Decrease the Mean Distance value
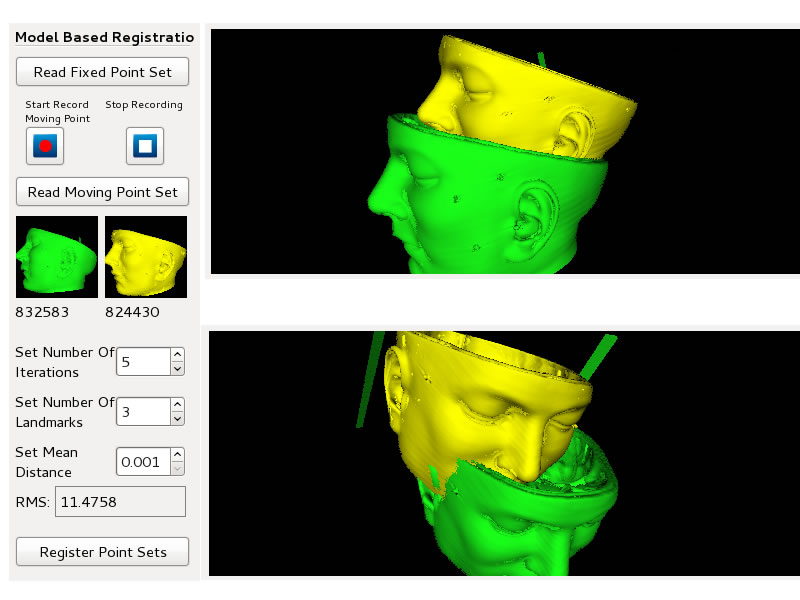 coord(178,468)
